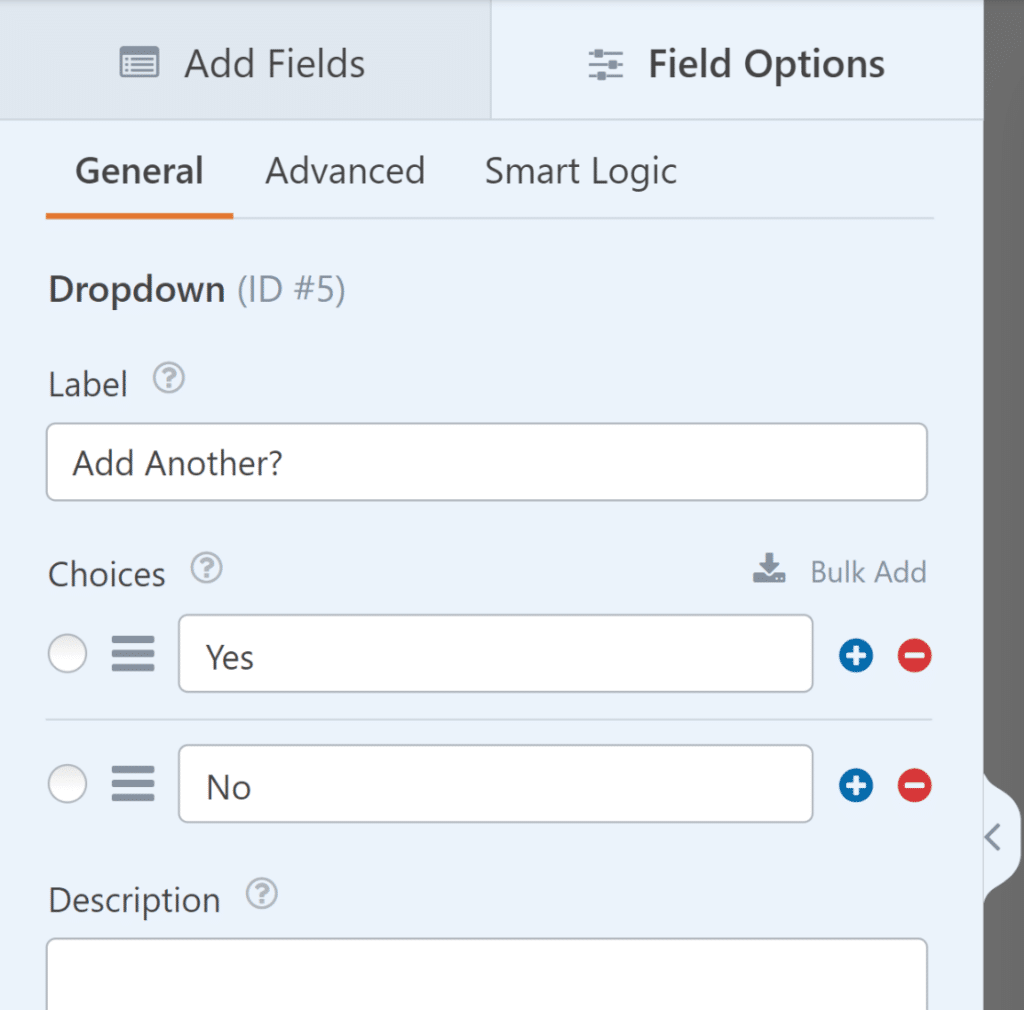
Task: Open the Smart Logic sub-tab
Action: [580, 172]
